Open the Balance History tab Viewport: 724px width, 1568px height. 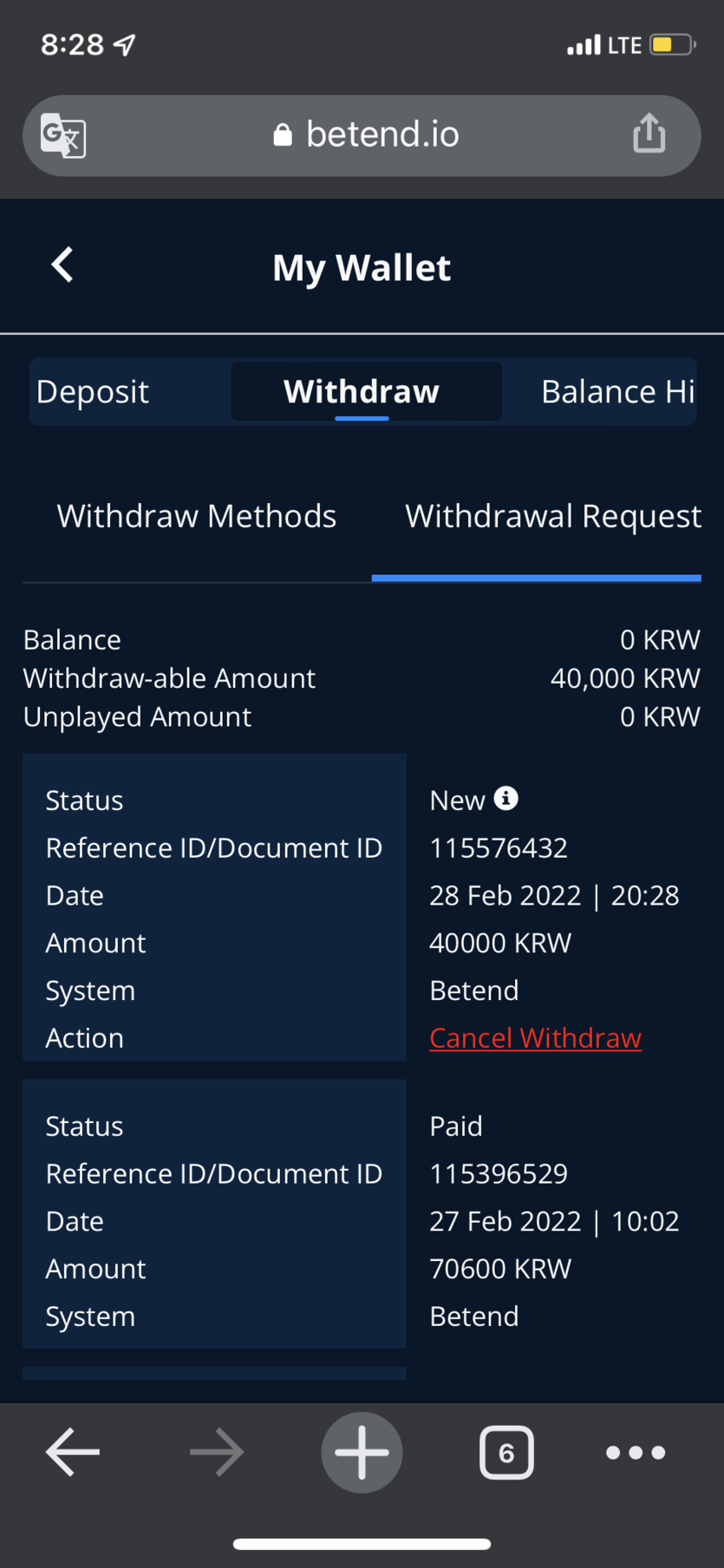pos(618,391)
